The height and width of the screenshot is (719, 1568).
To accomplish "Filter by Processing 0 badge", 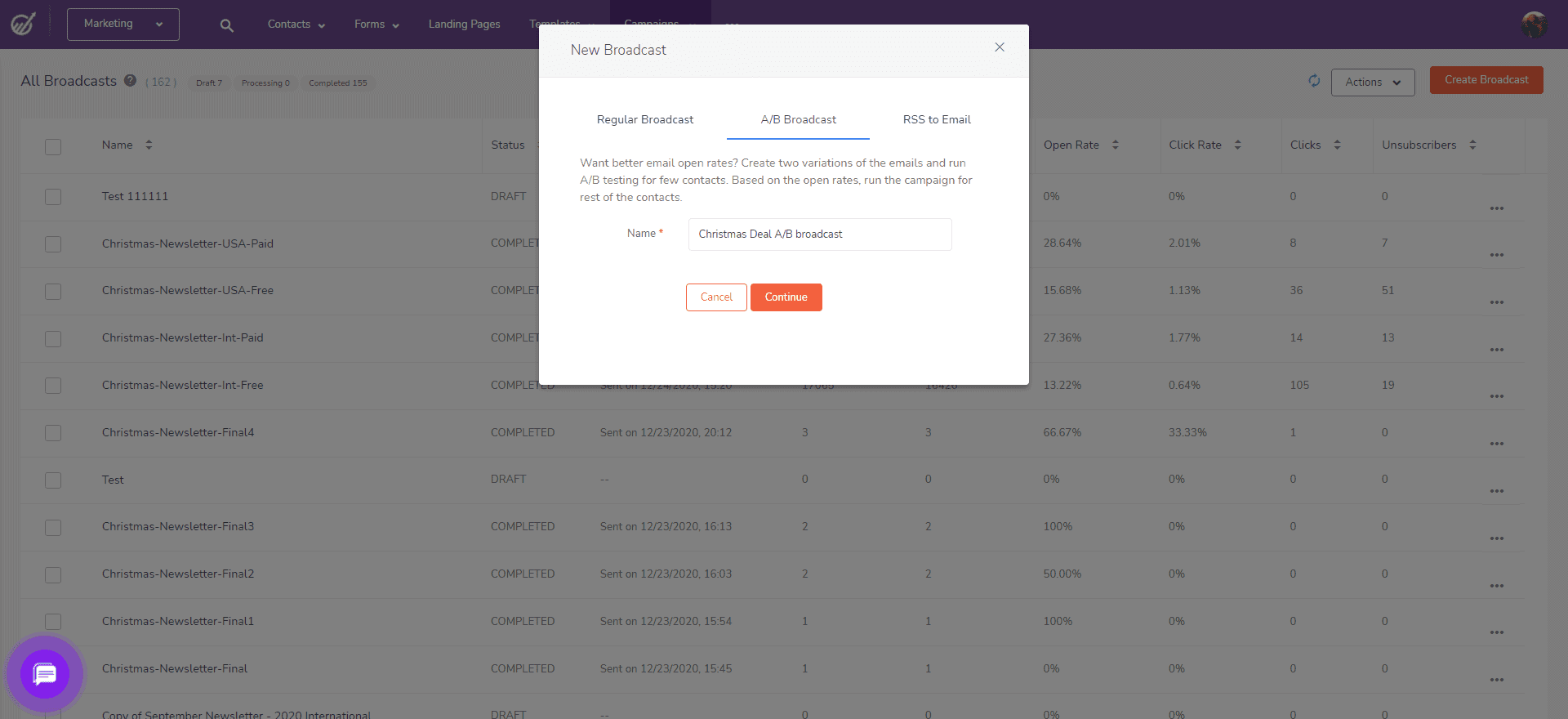I will pyautogui.click(x=265, y=83).
